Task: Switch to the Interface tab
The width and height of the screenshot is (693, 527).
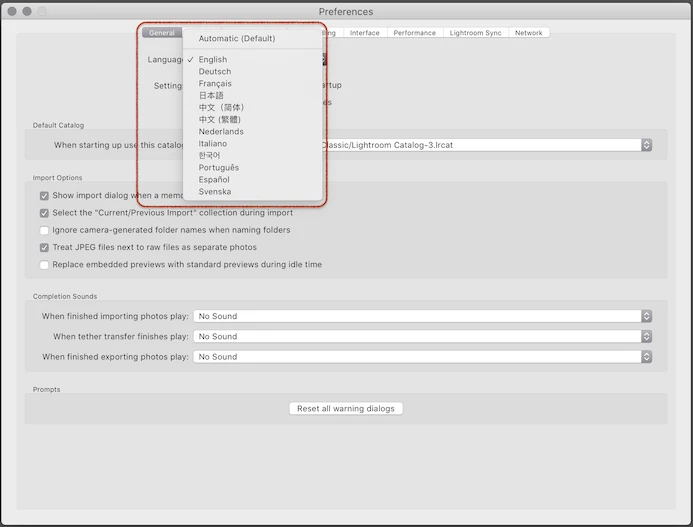Action: (x=365, y=33)
